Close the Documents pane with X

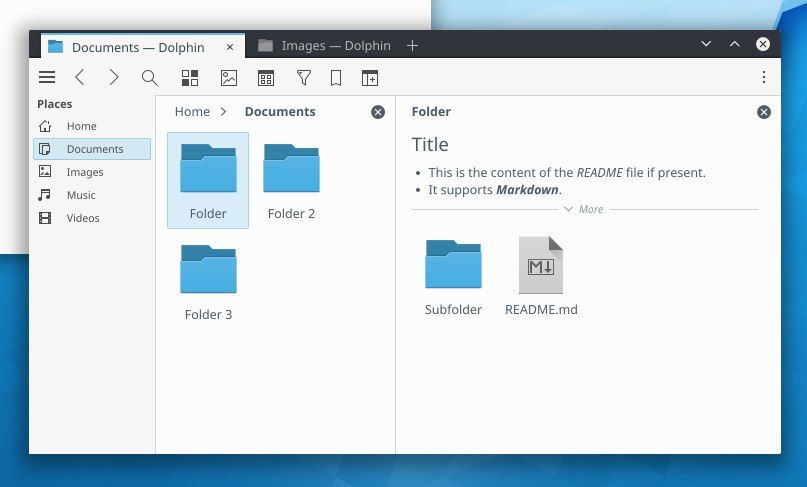(x=378, y=112)
